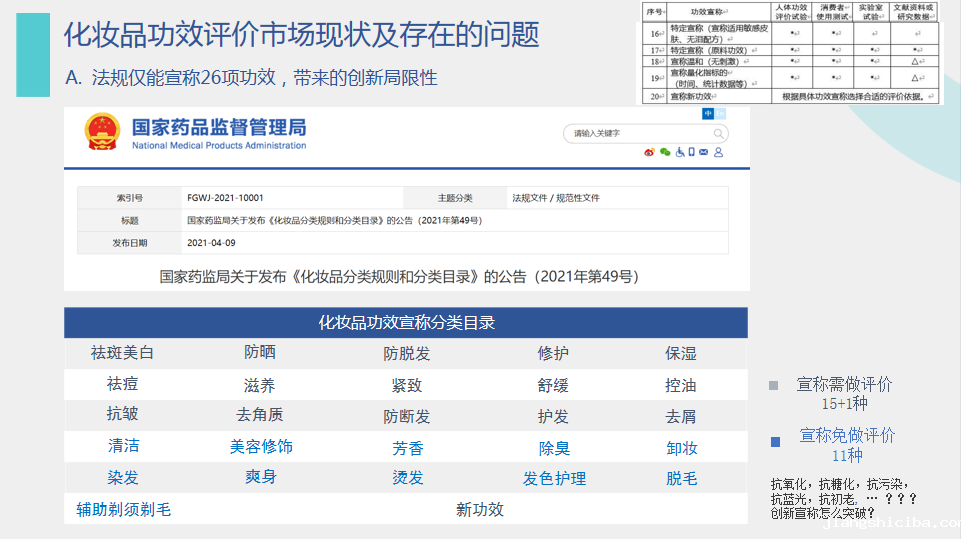This screenshot has height=539, width=961.
Task: Select the 保湿 cell
Action: coord(681,354)
